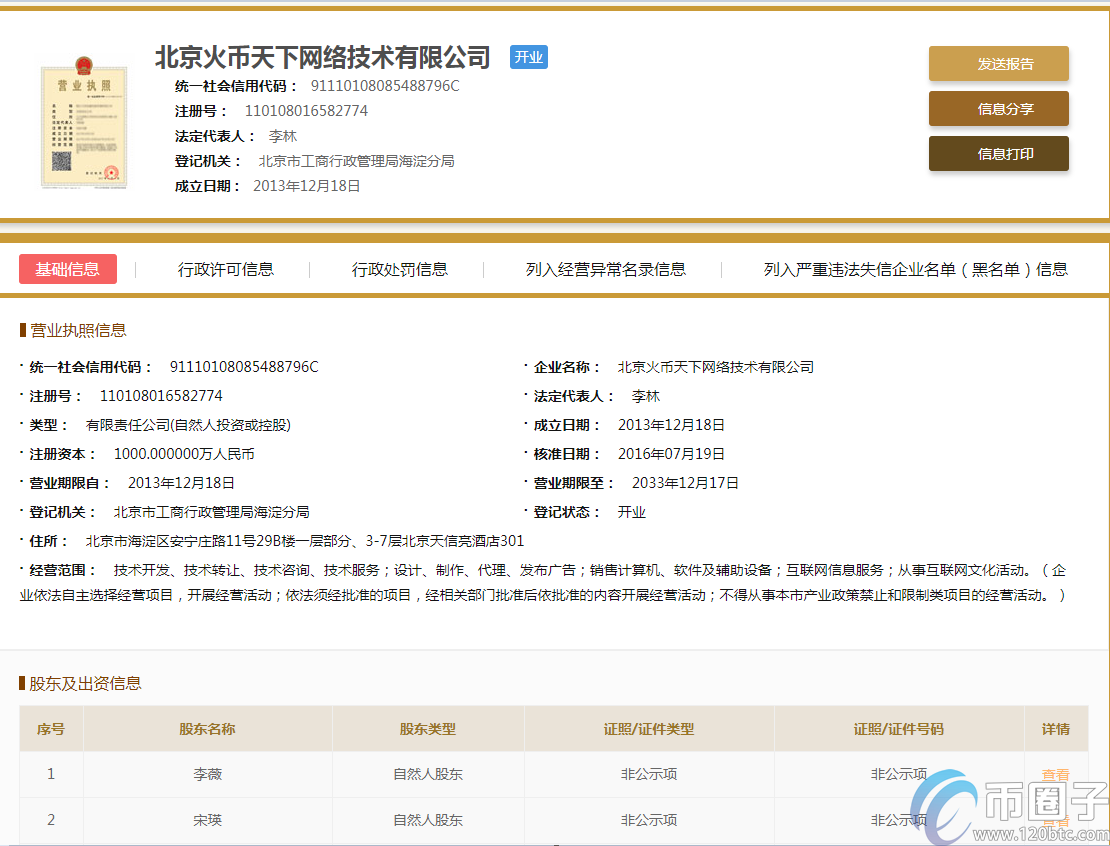Click header credit code 91110108085488796C
Screen dimensions: 1110x846
pyautogui.click(x=385, y=86)
